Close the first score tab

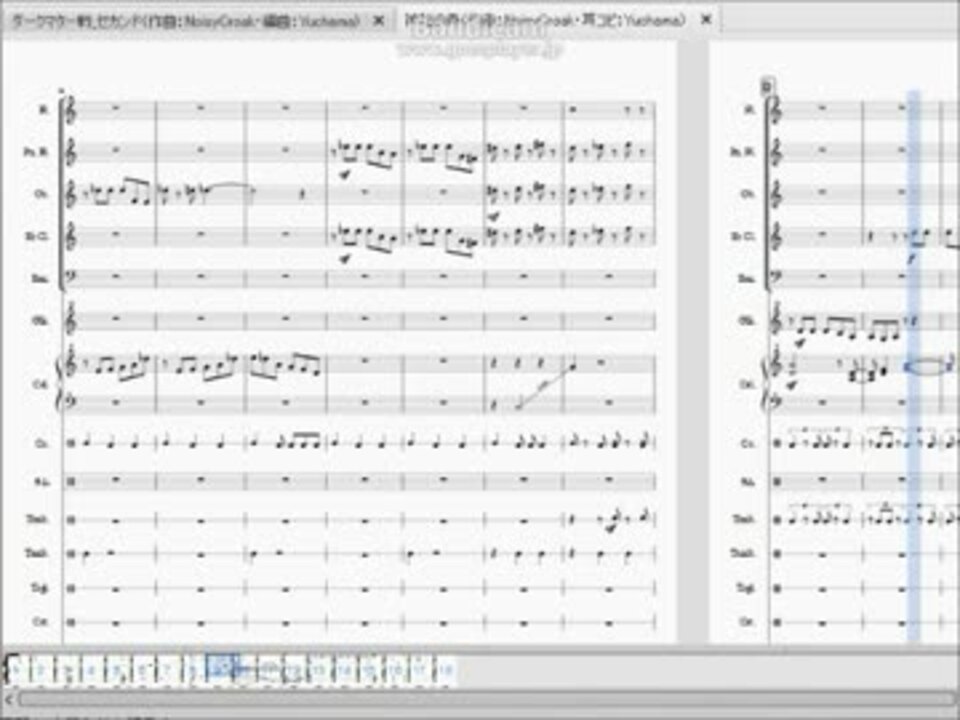[379, 21]
